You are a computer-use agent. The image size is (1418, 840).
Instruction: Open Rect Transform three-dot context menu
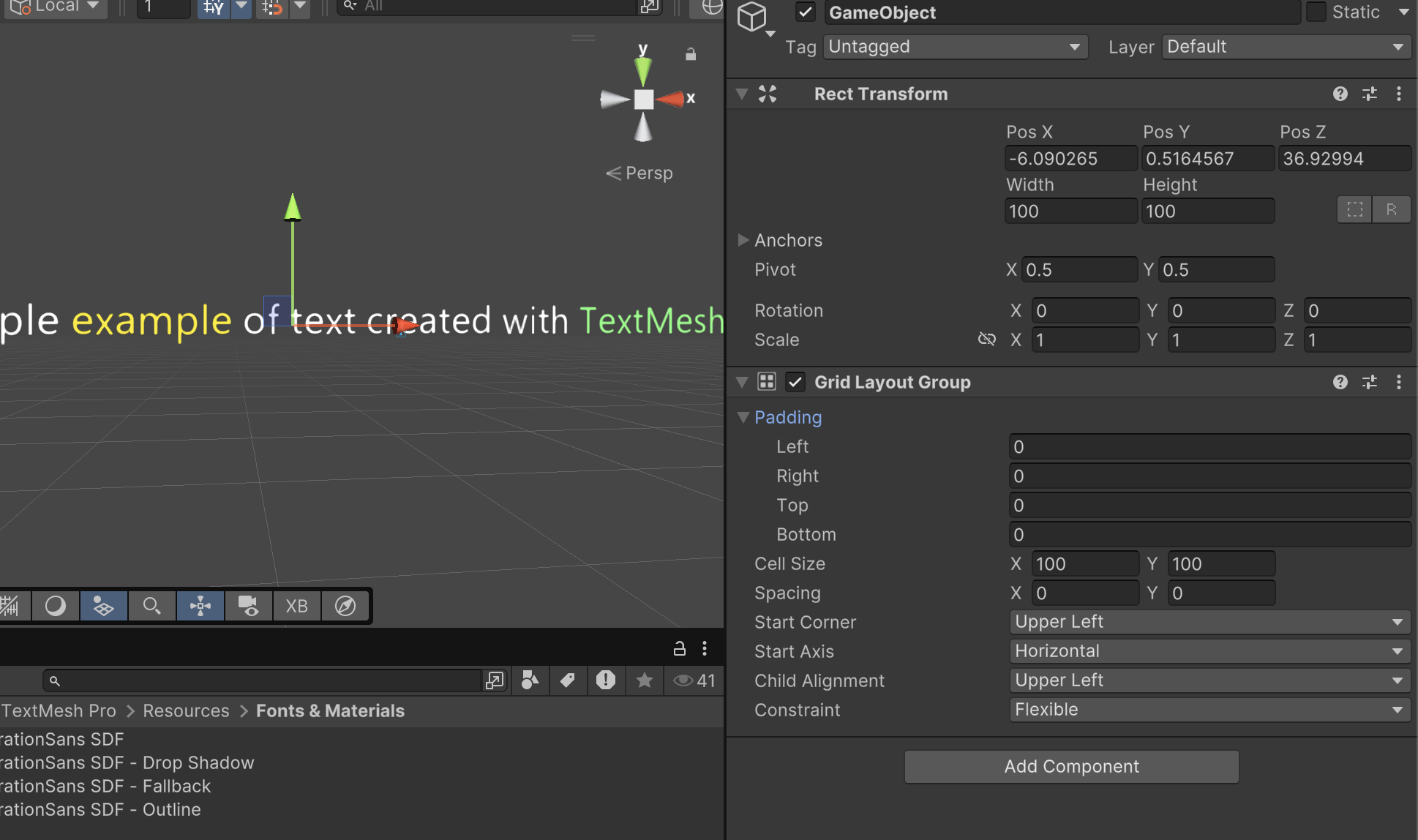pos(1398,94)
